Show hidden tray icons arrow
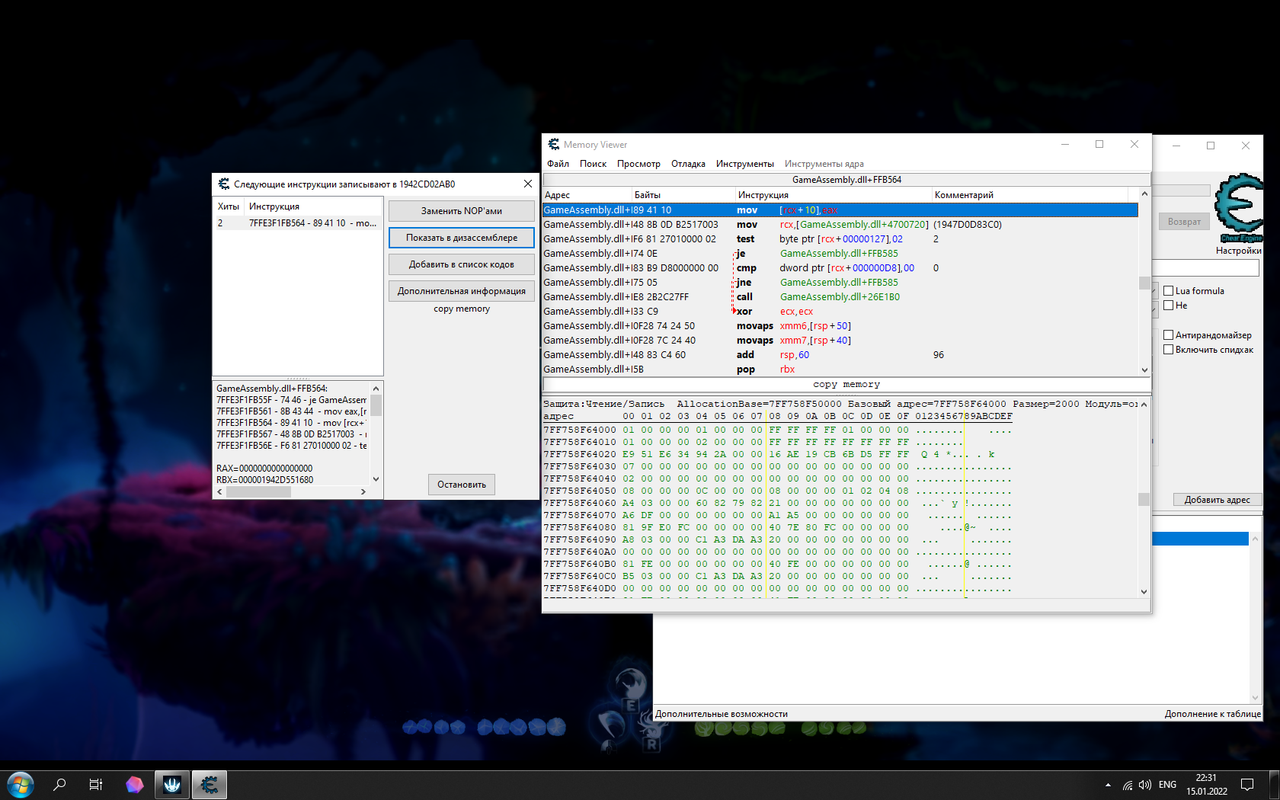Viewport: 1280px width, 800px height. (x=1108, y=784)
